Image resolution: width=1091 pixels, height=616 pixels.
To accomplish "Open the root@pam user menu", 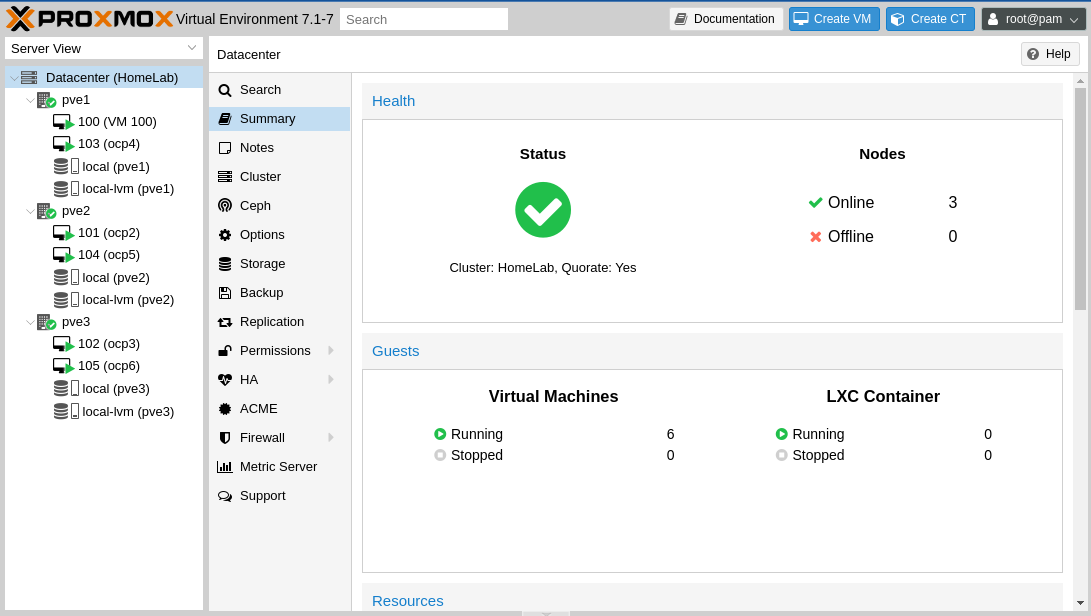I will (1033, 17).
